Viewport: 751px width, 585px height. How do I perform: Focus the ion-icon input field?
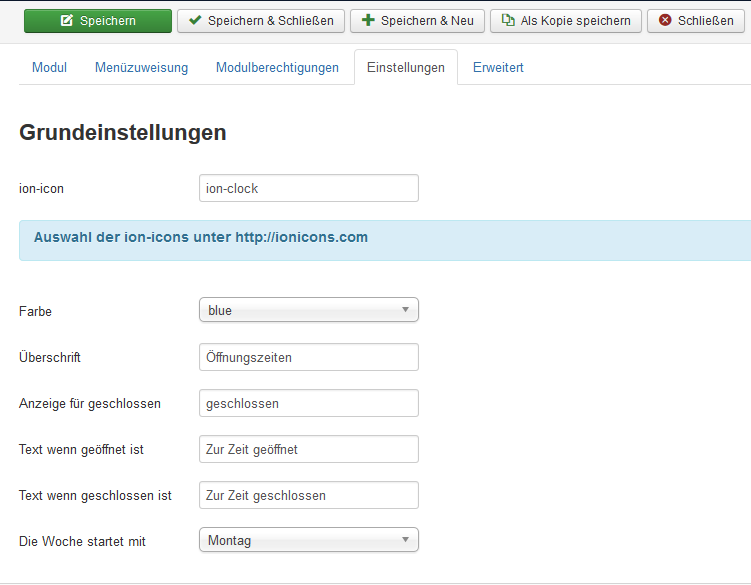click(309, 188)
